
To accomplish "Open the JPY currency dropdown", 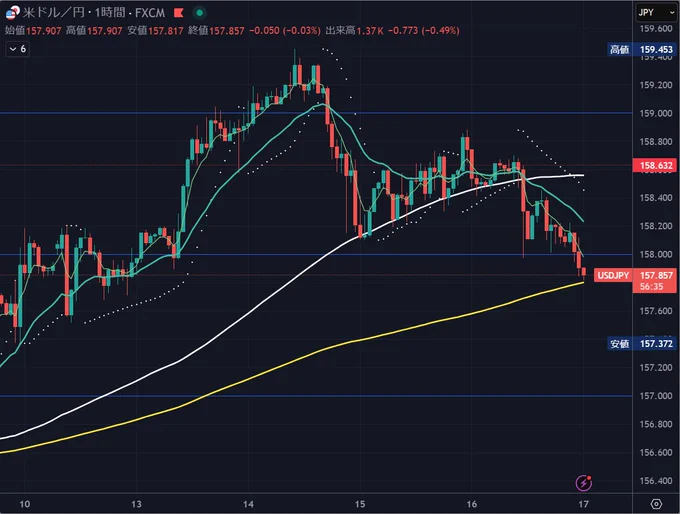I will (656, 12).
